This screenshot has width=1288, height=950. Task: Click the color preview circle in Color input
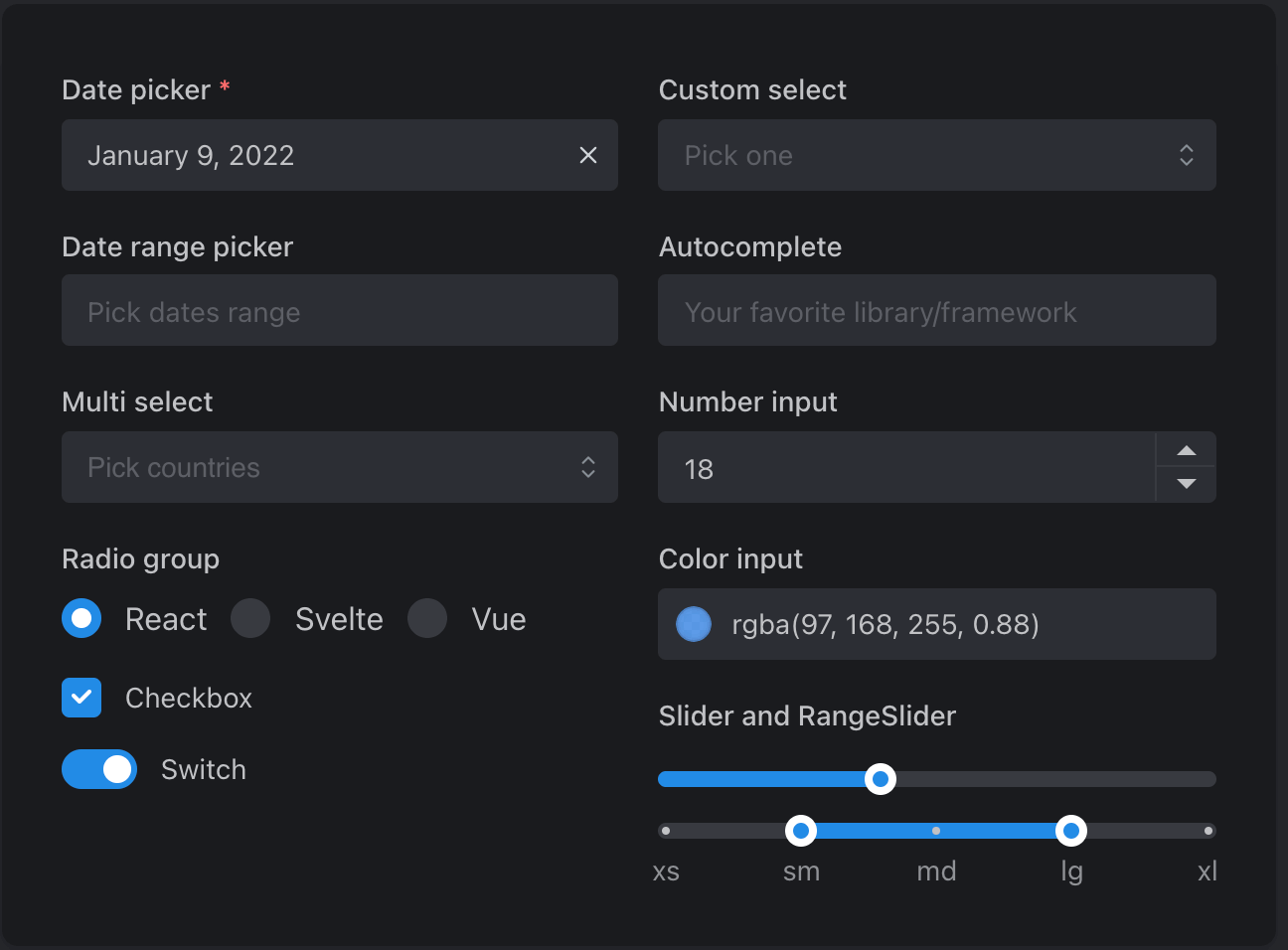[693, 624]
